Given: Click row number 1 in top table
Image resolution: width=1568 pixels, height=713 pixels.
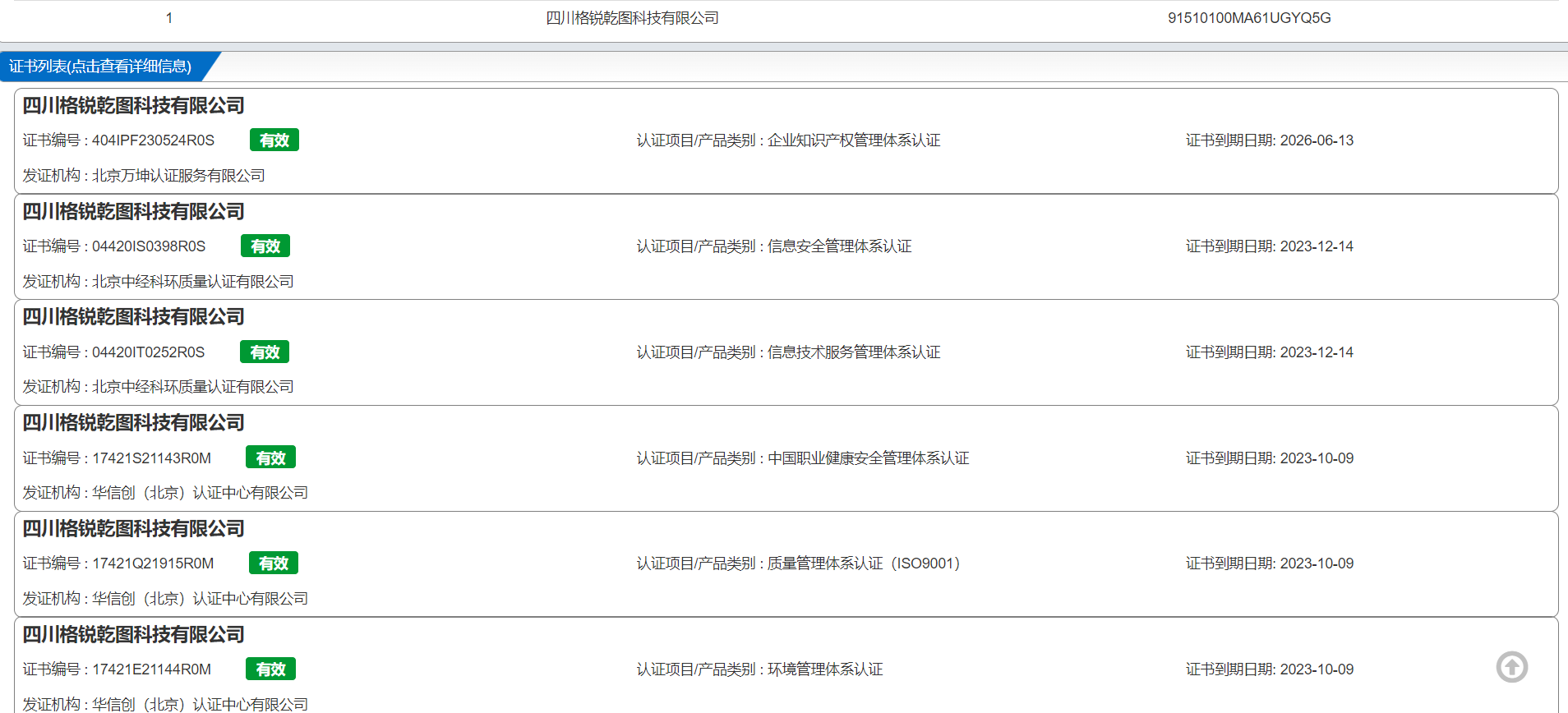Looking at the screenshot, I should [x=169, y=18].
